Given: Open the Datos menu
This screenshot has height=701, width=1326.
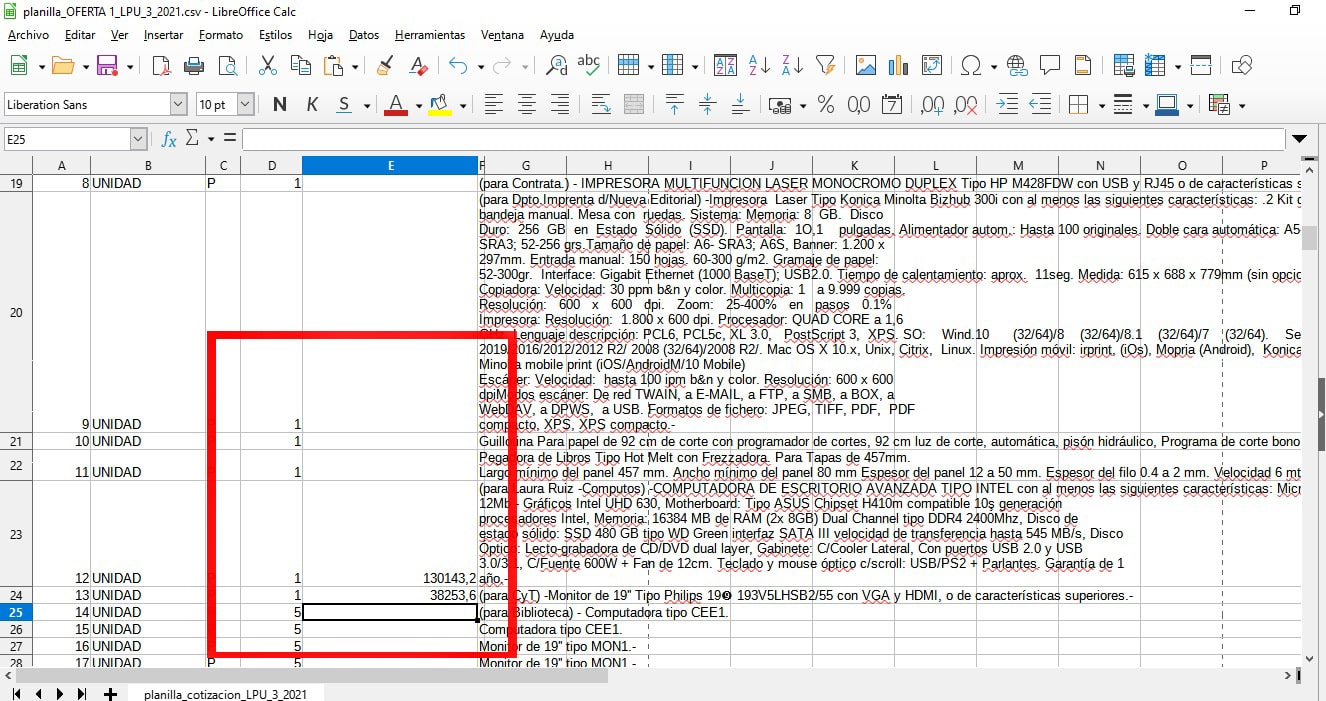Looking at the screenshot, I should point(364,35).
